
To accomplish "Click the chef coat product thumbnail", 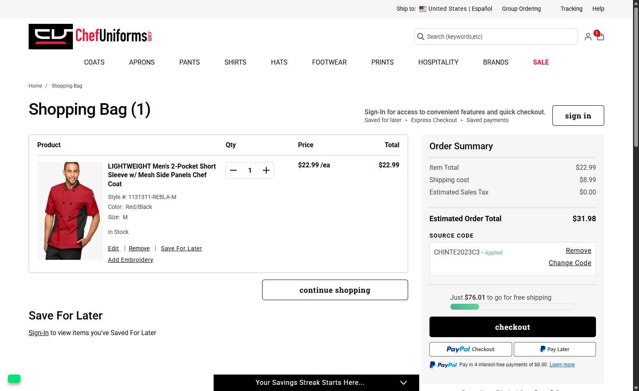I will click(x=70, y=211).
